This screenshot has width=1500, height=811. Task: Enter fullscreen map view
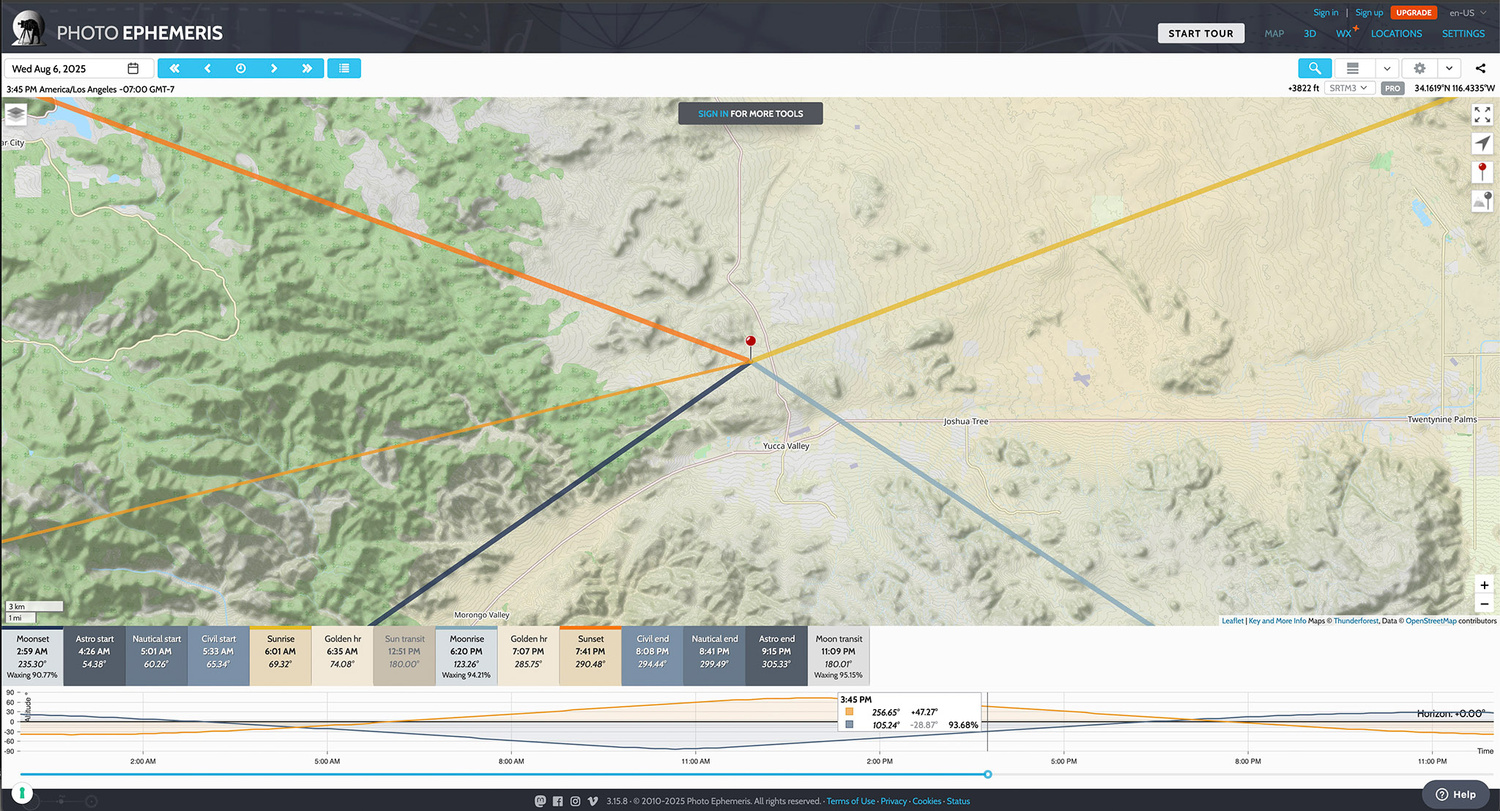[1482, 115]
